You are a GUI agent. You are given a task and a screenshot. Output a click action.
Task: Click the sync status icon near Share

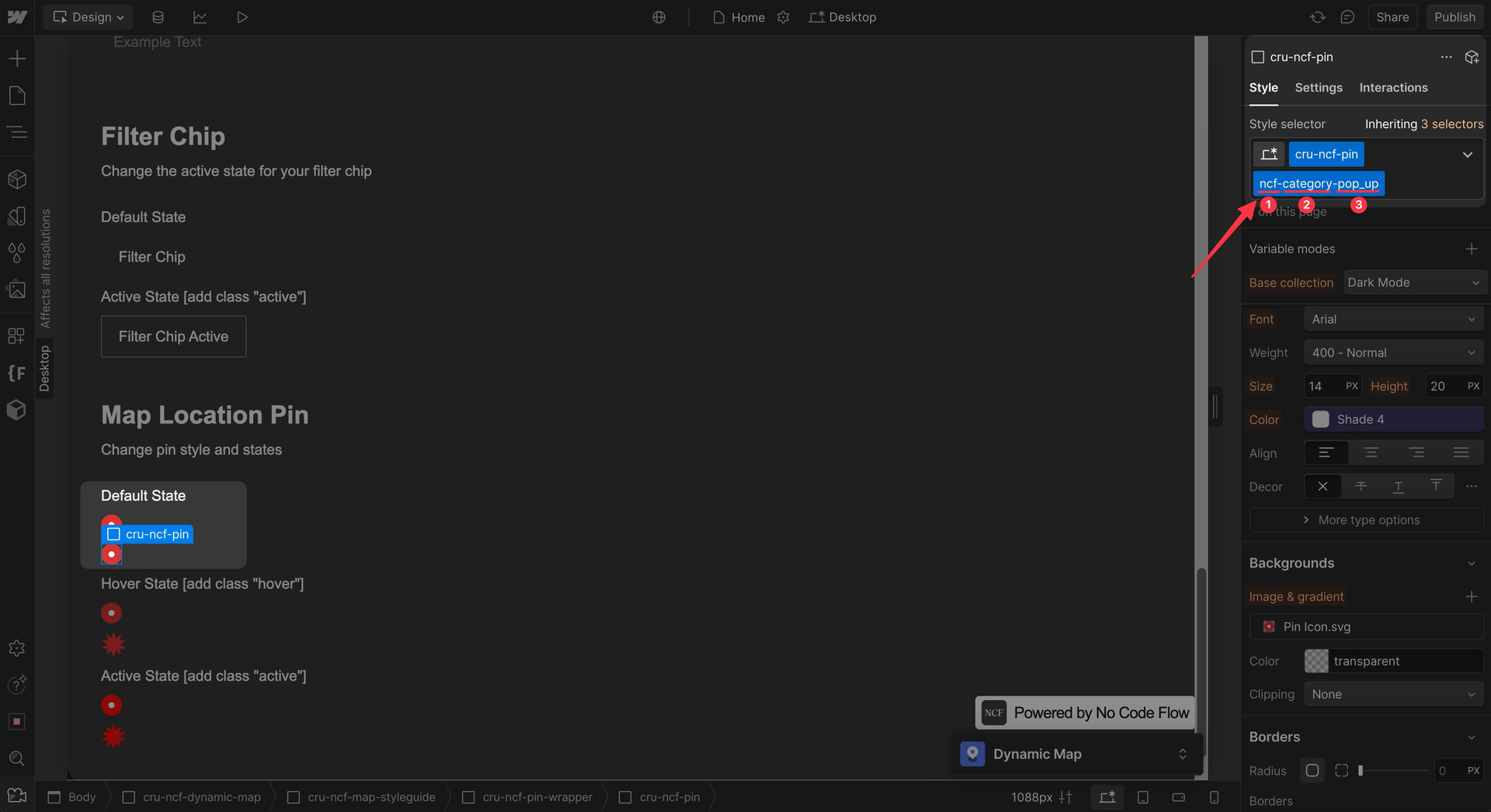(x=1318, y=17)
